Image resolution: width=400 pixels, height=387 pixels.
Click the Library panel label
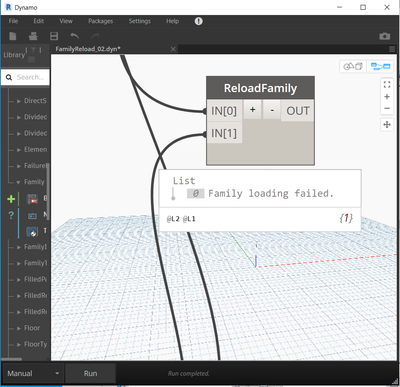14,55
